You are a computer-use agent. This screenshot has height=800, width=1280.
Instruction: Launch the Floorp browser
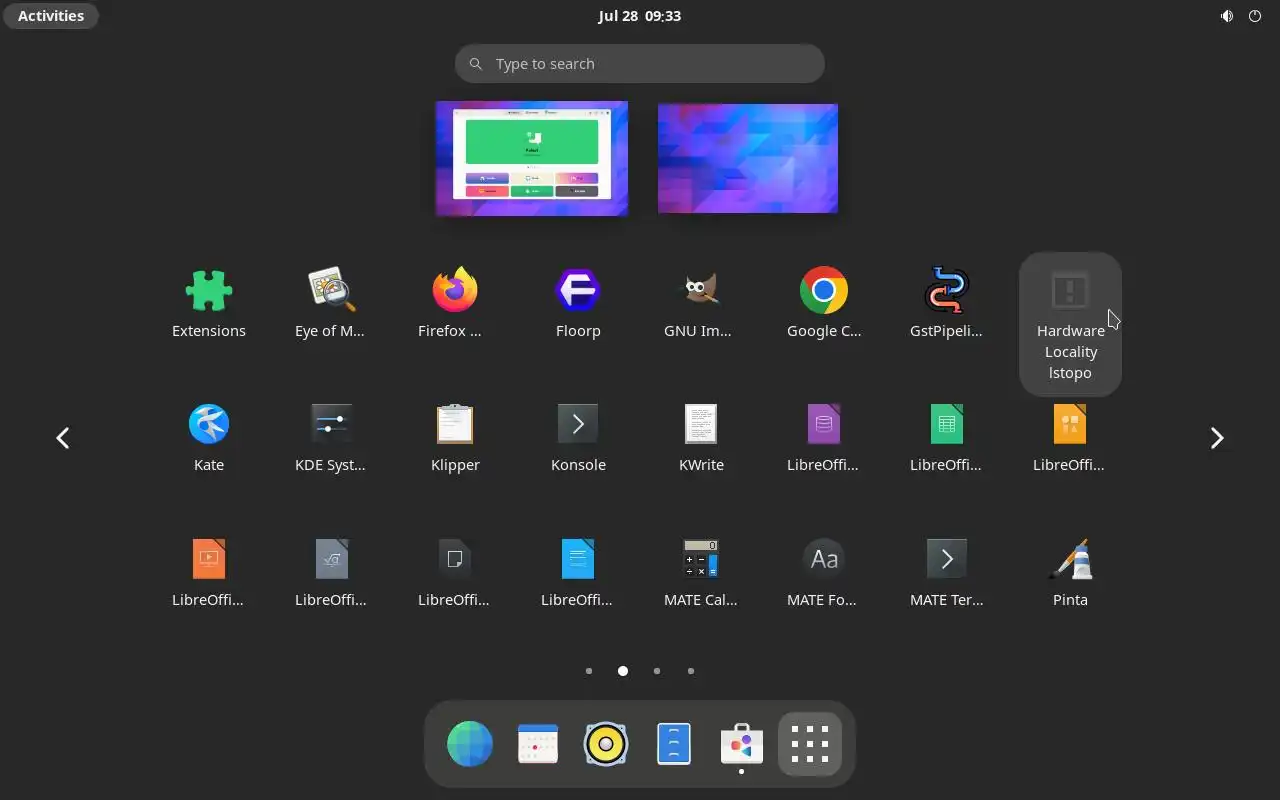[x=578, y=304]
